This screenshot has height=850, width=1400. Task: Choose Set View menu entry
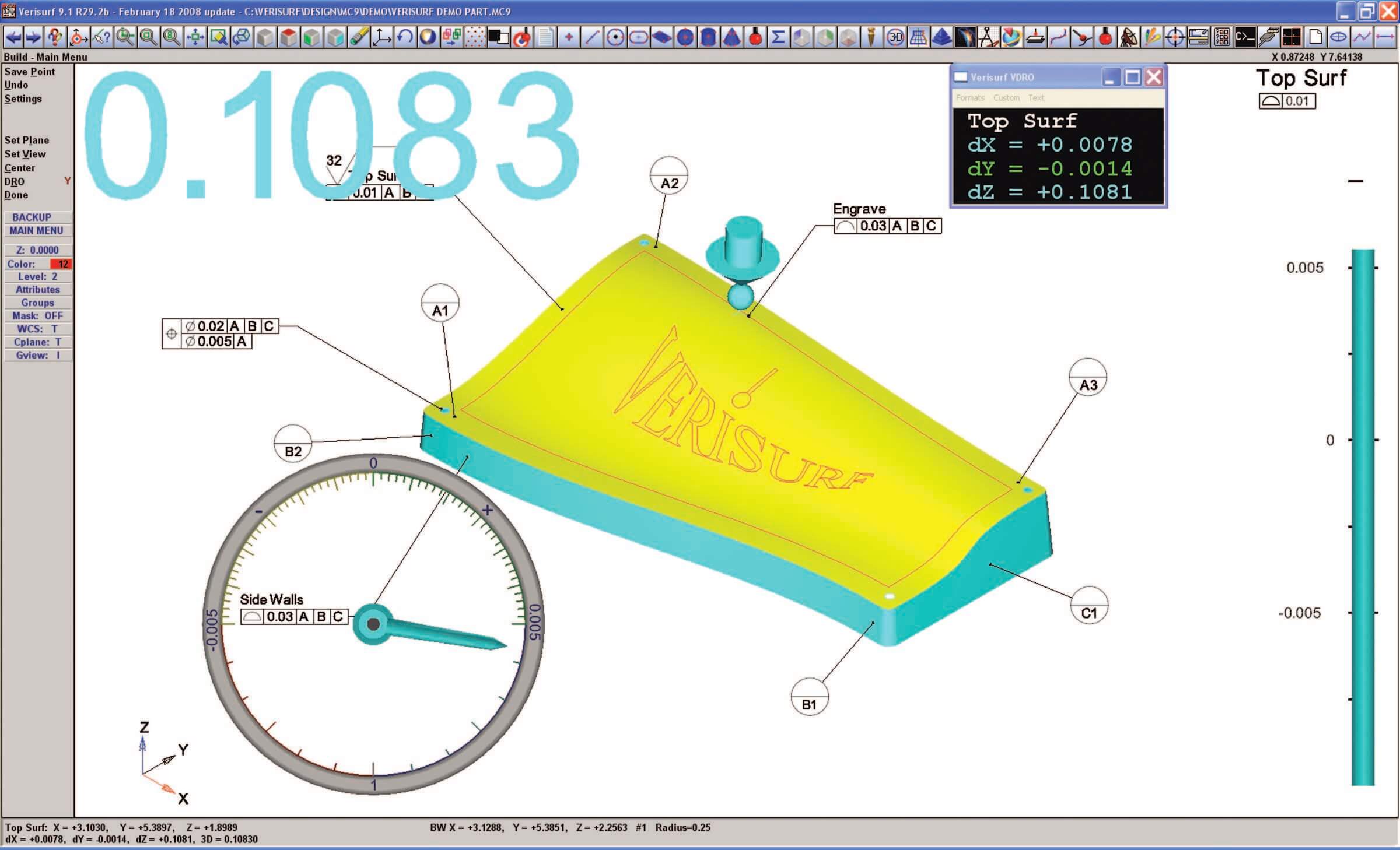pos(25,154)
